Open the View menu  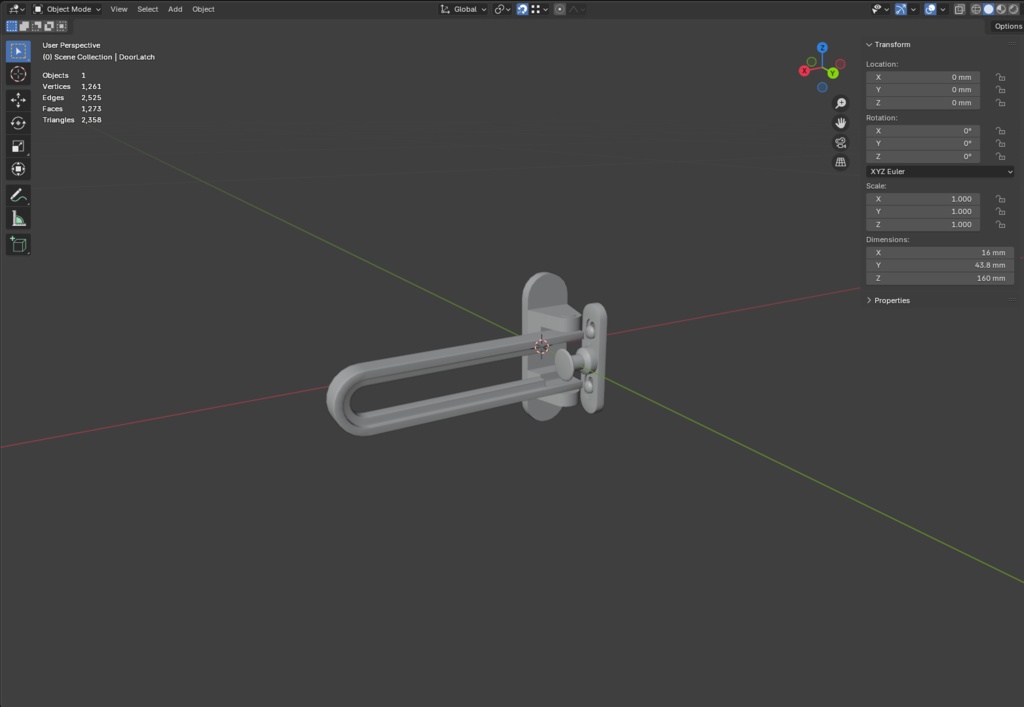119,9
